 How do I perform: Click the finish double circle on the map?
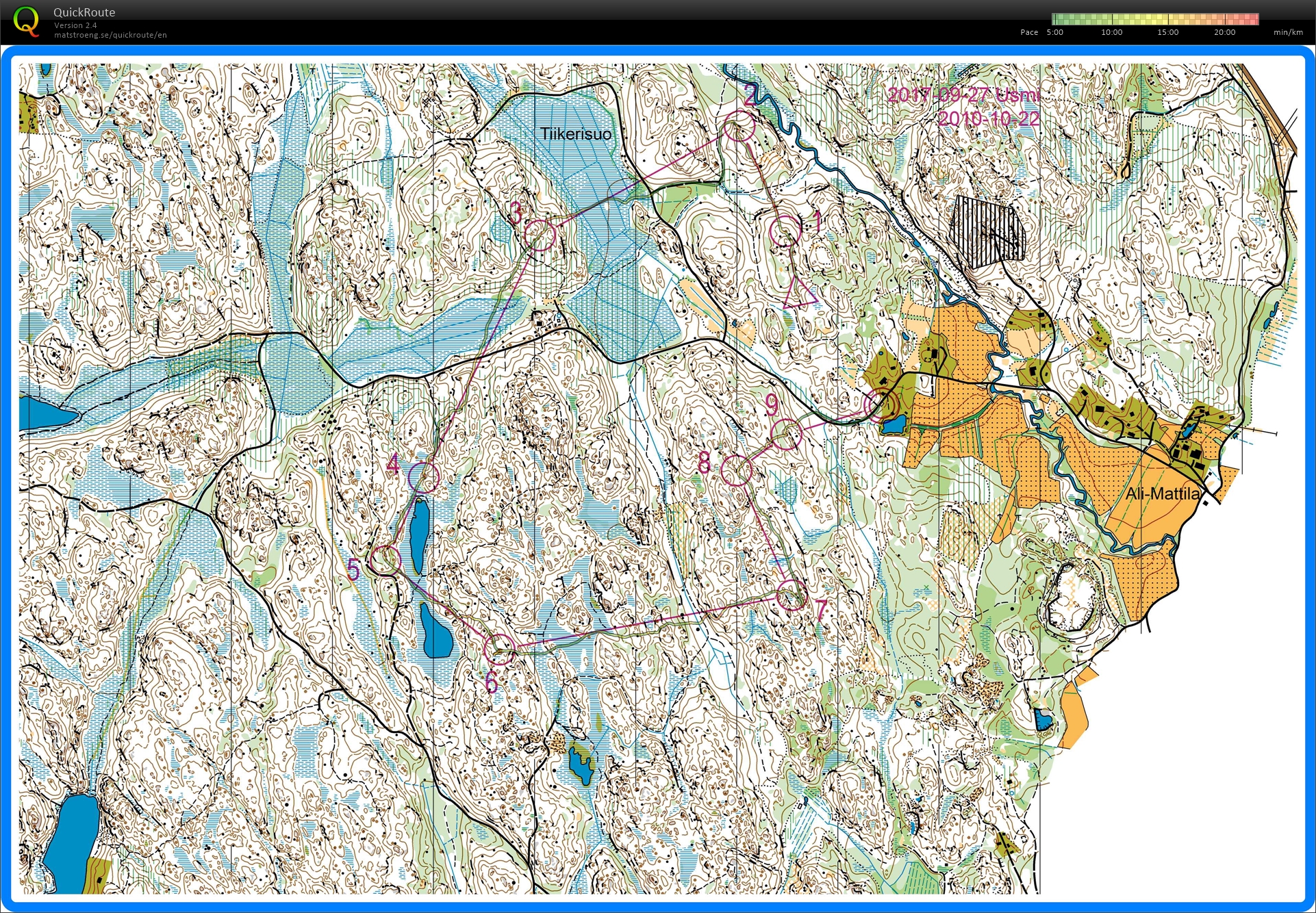[x=881, y=404]
